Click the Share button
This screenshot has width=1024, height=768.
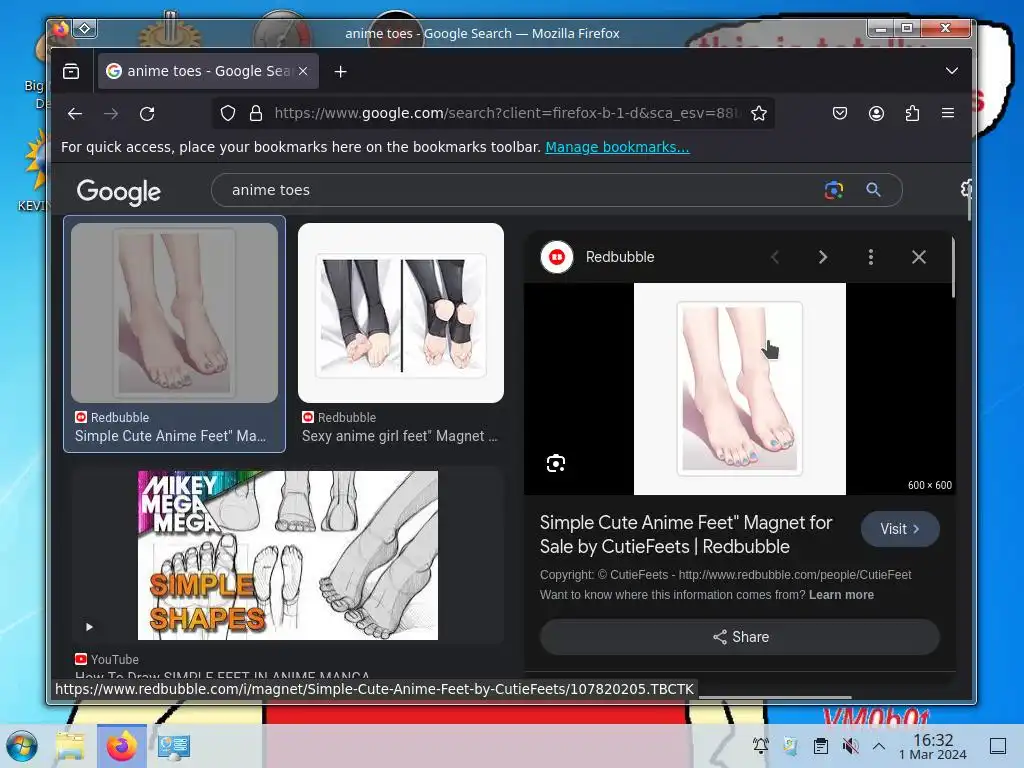pos(740,637)
